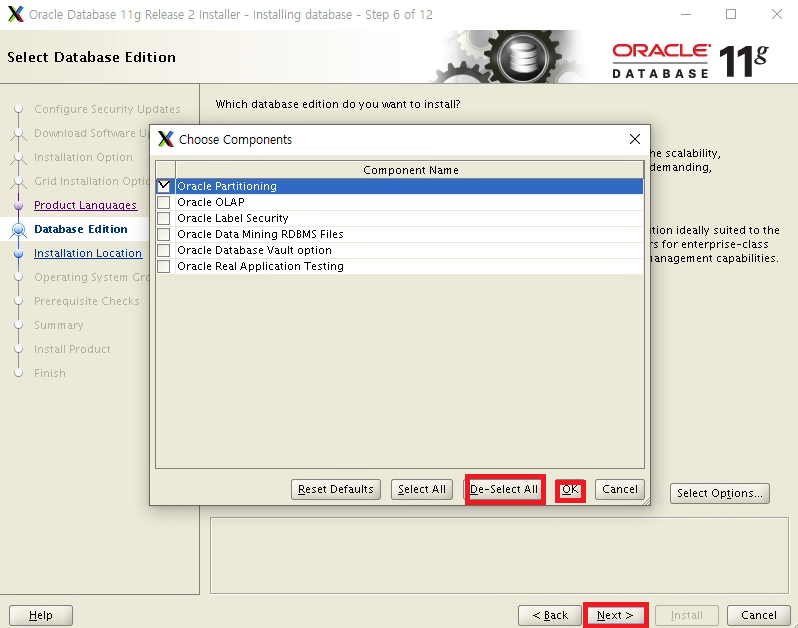This screenshot has height=628, width=798.
Task: Select Oracle Data Mining RDBMS Files text
Action: tap(260, 235)
